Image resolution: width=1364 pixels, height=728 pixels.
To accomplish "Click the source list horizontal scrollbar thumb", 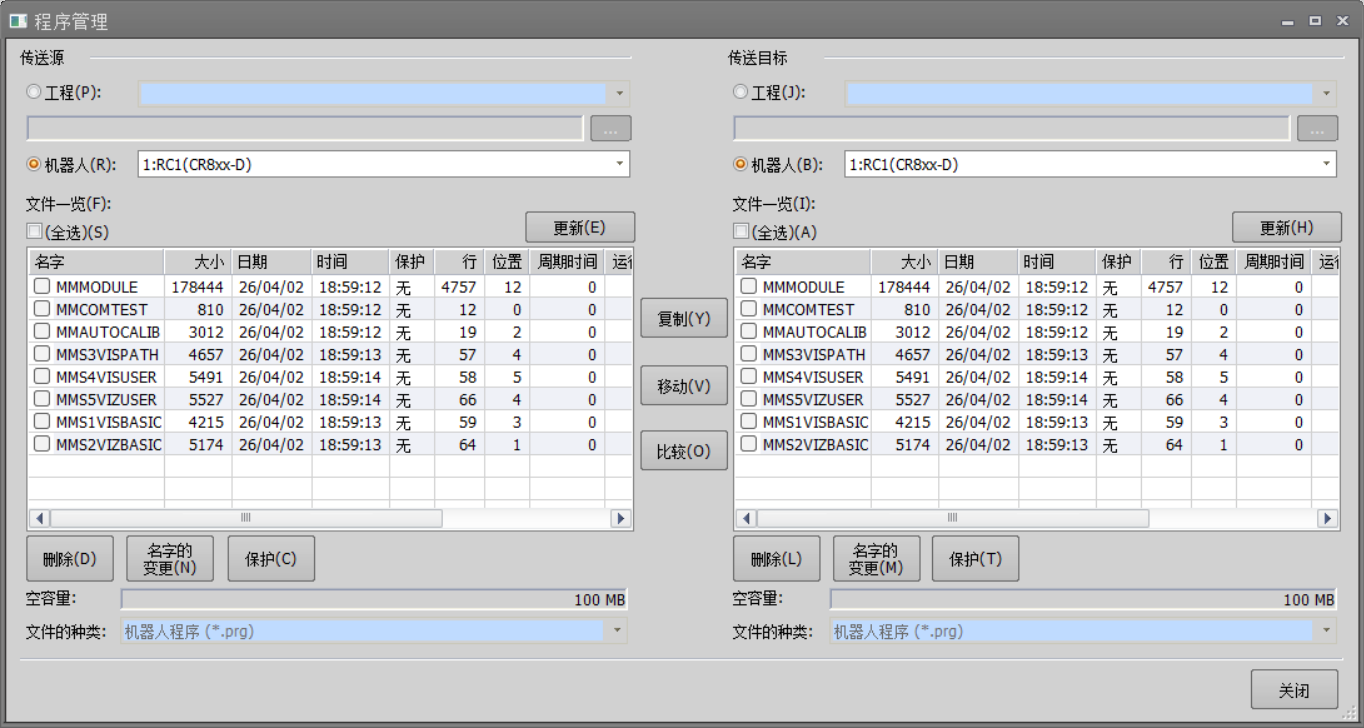I will coord(246,518).
